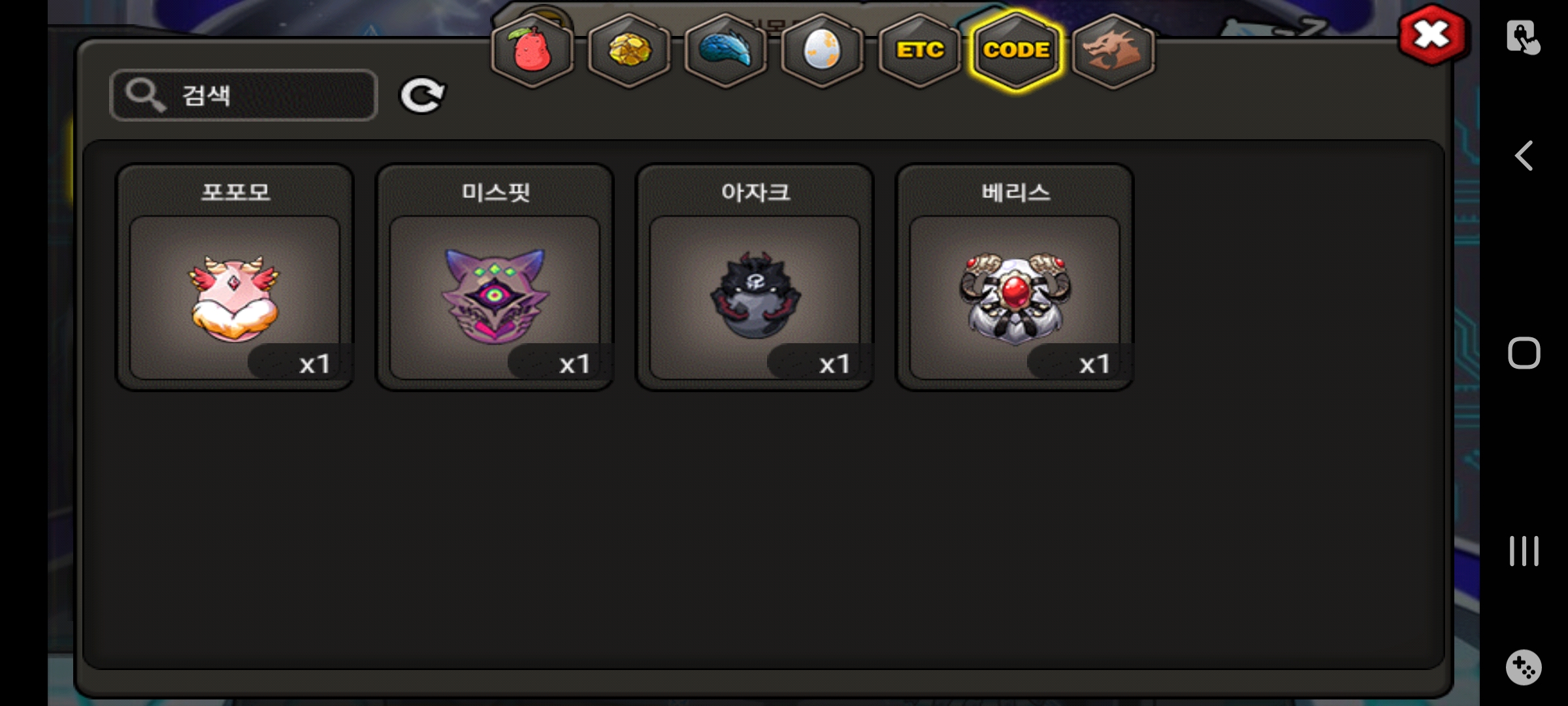The image size is (1568, 706).
Task: Switch to the blue dragon scale tab
Action: click(726, 51)
